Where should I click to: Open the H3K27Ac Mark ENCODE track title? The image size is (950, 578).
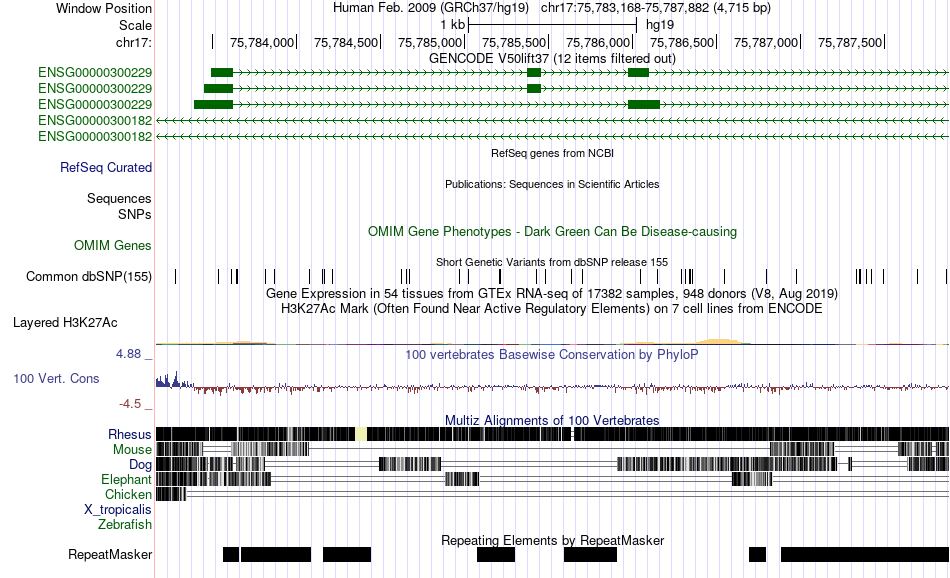tap(552, 308)
